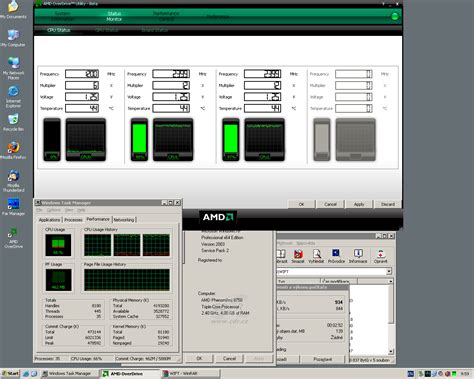Open Task Manager File menu

click(39, 210)
